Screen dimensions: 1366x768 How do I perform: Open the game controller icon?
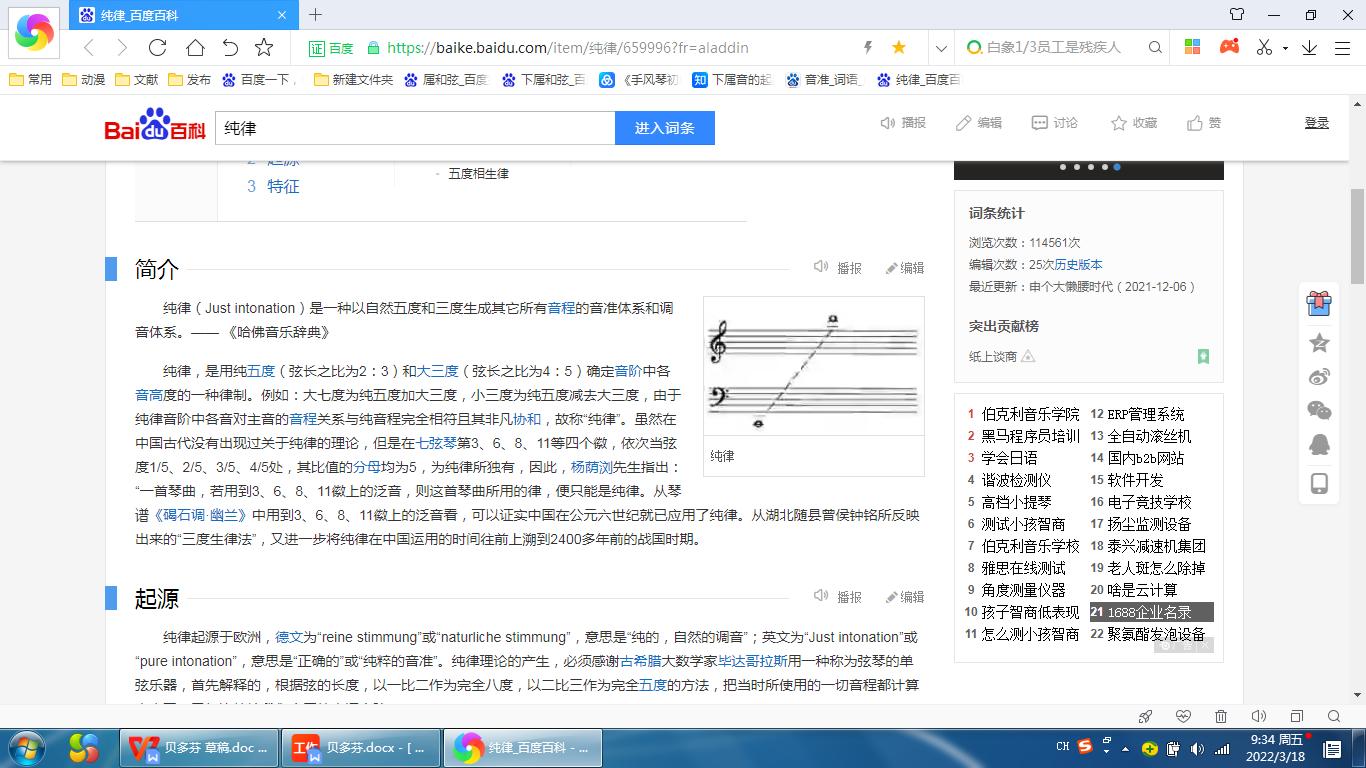(1229, 47)
